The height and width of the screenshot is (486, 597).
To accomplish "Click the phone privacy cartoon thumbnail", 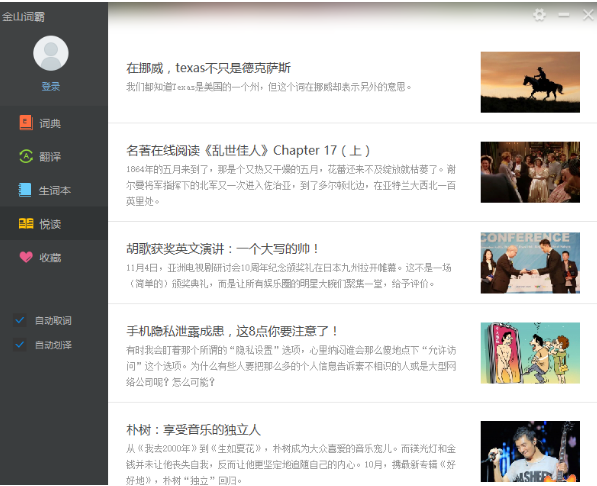I will pyautogui.click(x=530, y=353).
